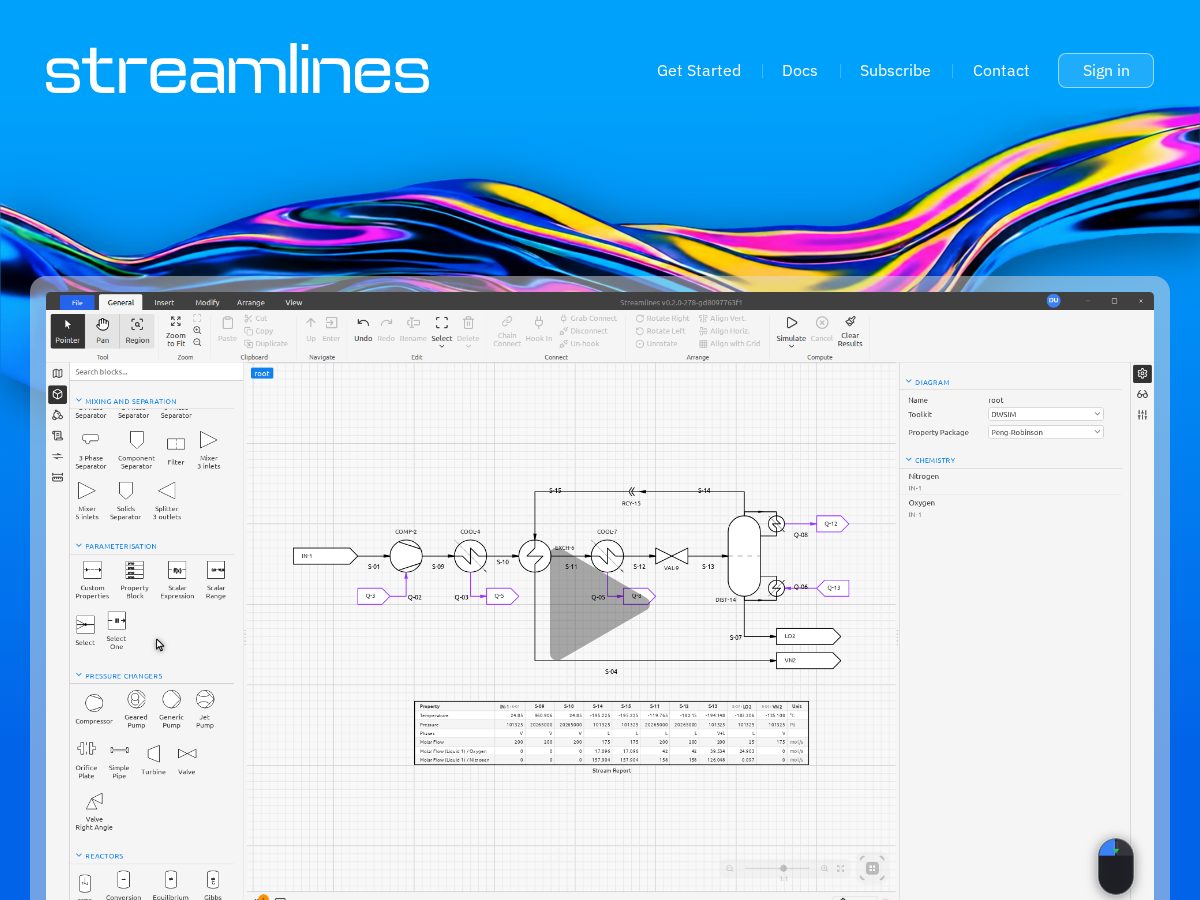
Task: Pick the Scalar Expression block
Action: (x=177, y=580)
